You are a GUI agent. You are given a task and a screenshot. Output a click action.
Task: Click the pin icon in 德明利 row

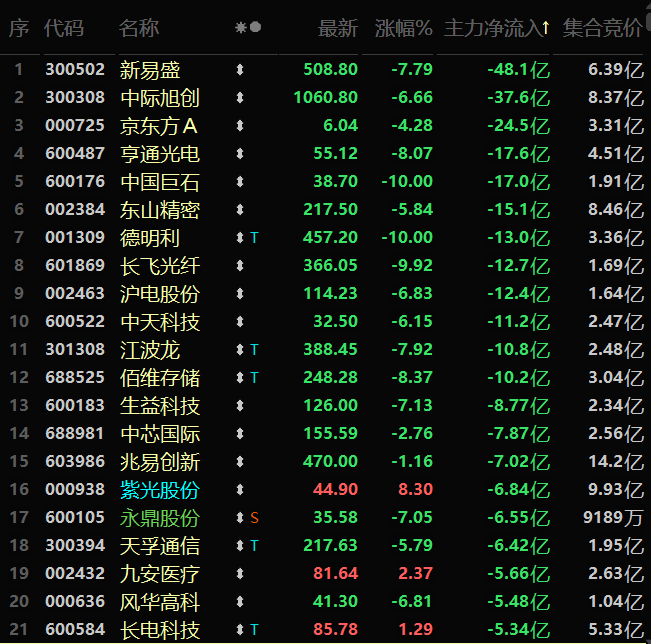(x=240, y=238)
